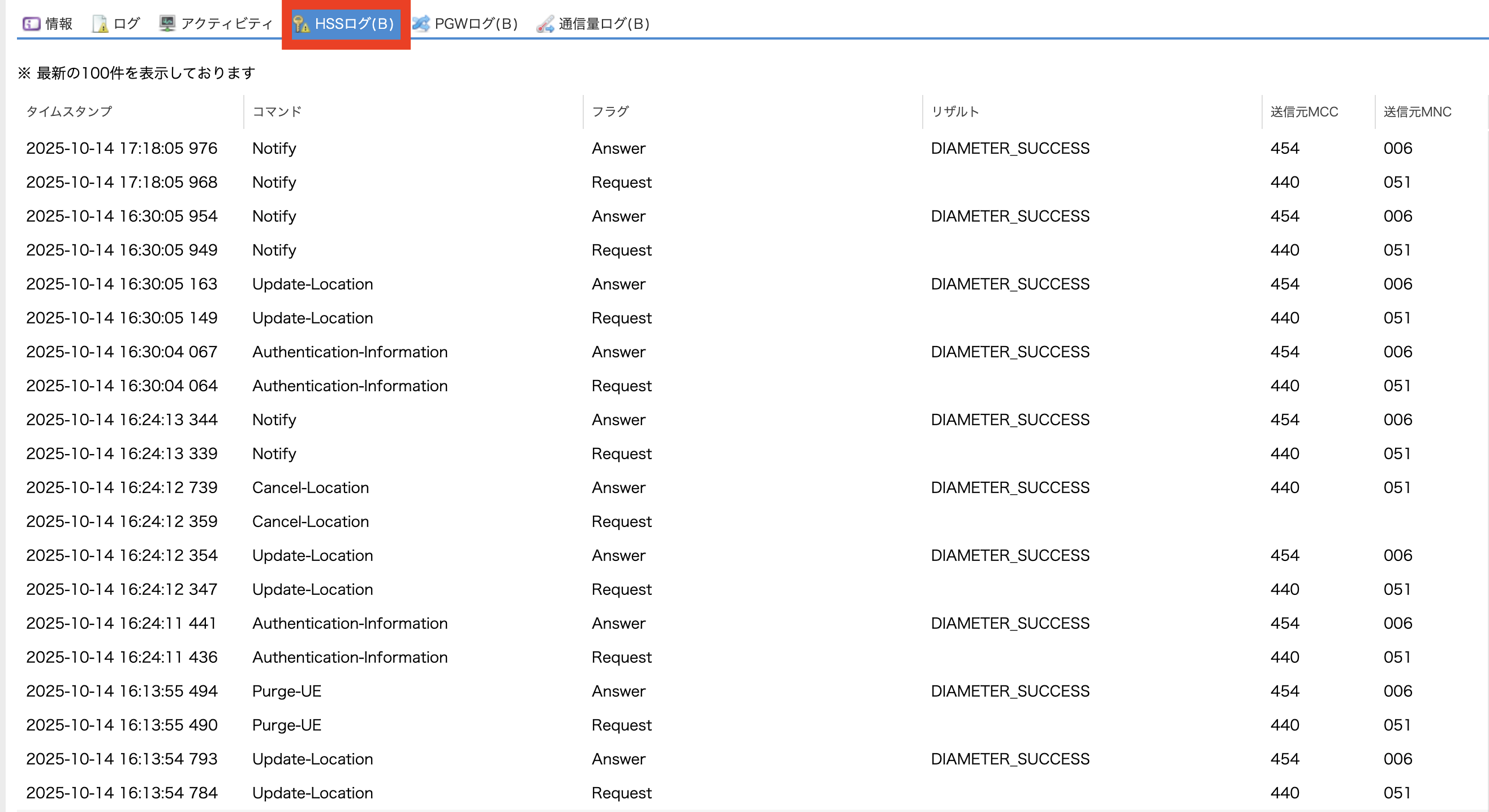Select the first row timestamp 17:18:05 976
The image size is (1489, 812).
(x=122, y=149)
